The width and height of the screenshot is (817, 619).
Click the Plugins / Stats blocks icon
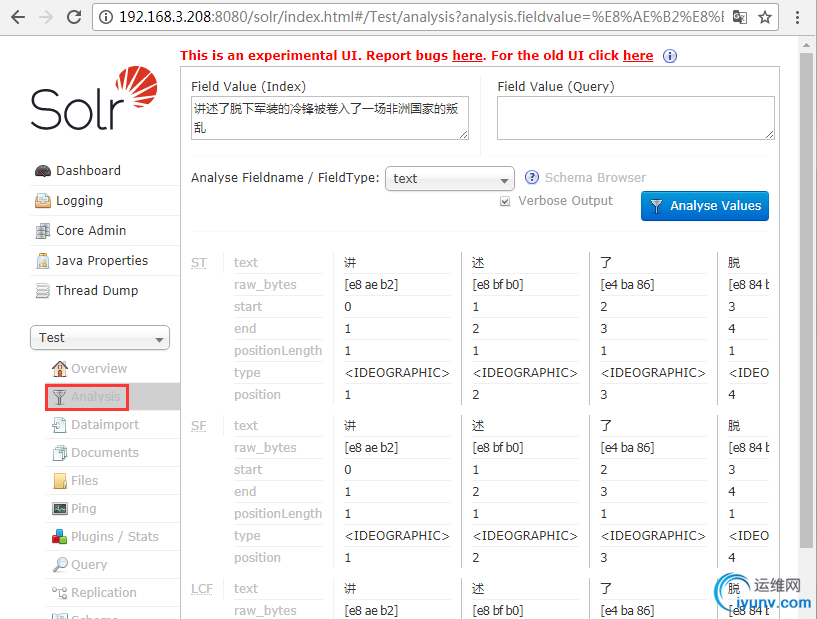click(x=59, y=537)
